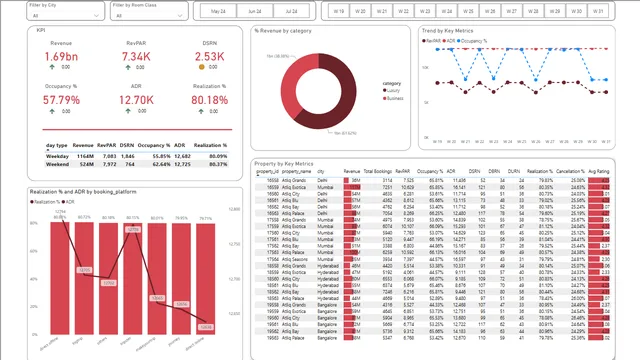This screenshot has height=360, width=640.
Task: Select week W 26 in the slicer
Action: click(x=490, y=11)
